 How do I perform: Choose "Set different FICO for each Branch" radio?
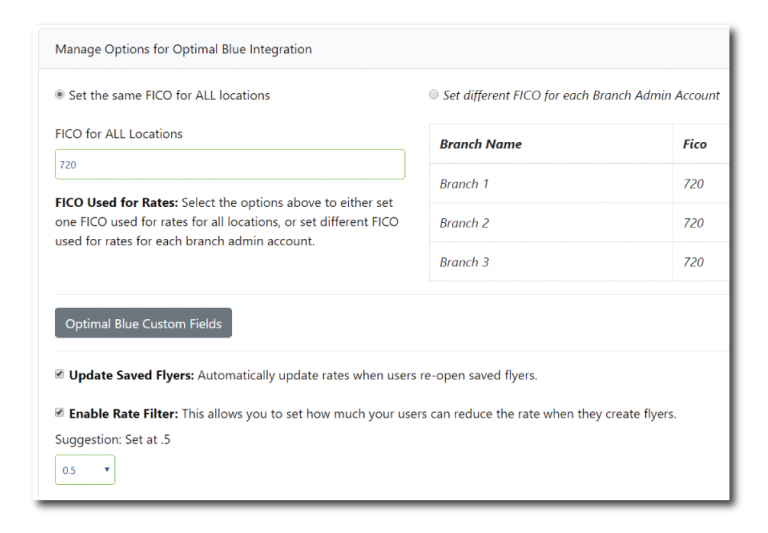point(433,95)
